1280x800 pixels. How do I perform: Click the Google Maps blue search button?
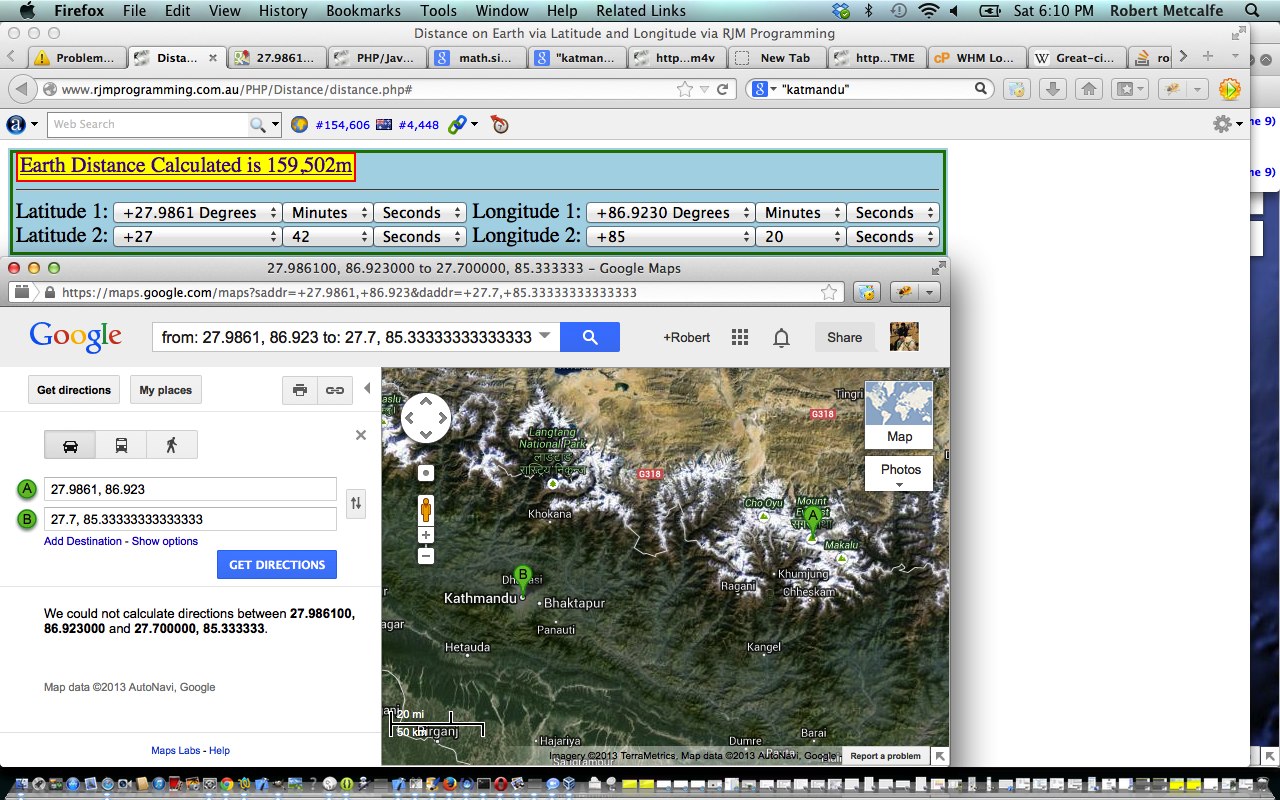[590, 337]
